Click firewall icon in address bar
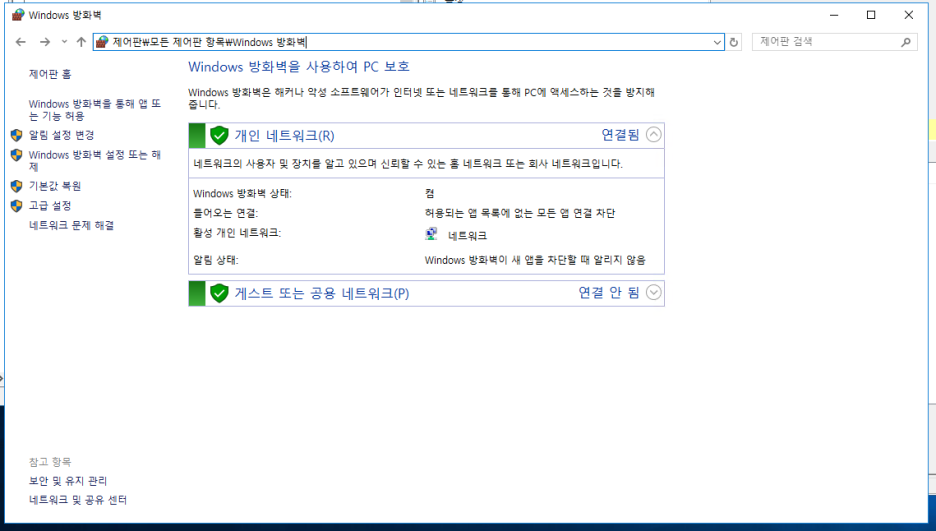This screenshot has height=531, width=936. (102, 42)
